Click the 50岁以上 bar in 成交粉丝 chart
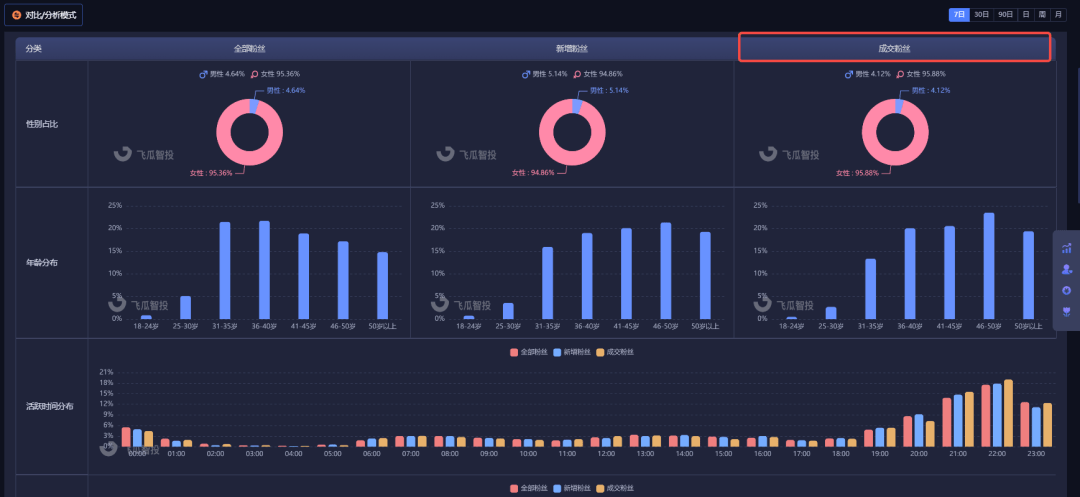 pos(1028,275)
